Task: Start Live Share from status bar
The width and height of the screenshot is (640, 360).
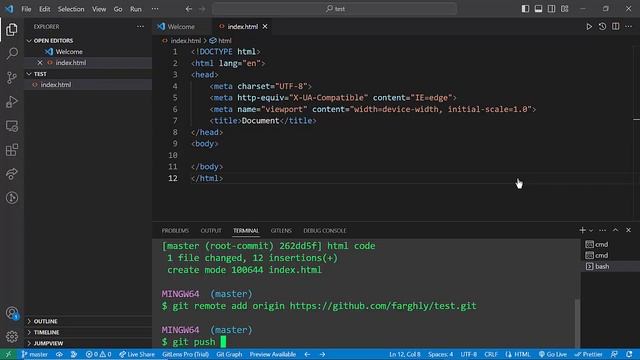Action: [x=137, y=354]
